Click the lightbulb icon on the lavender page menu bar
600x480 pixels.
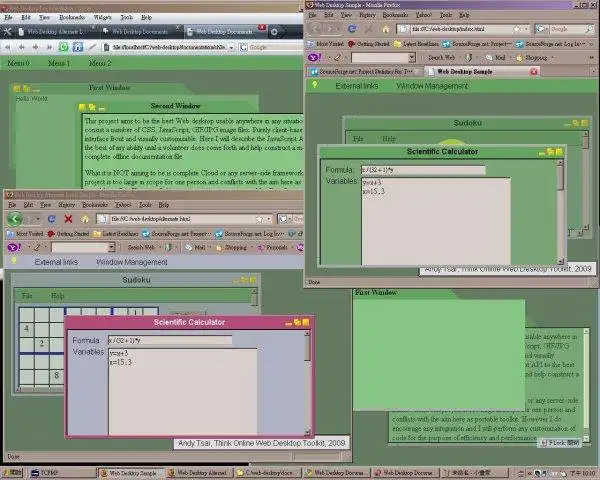(14, 261)
